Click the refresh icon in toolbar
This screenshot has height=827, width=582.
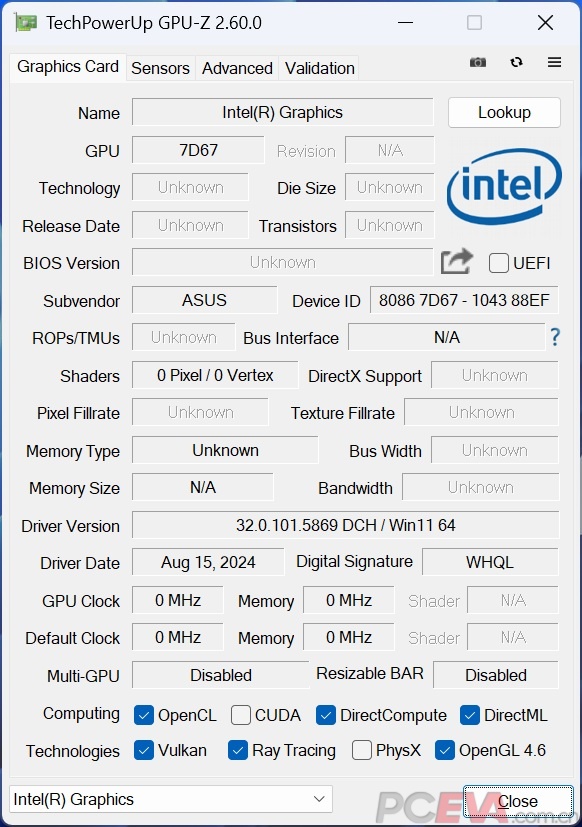pyautogui.click(x=516, y=62)
